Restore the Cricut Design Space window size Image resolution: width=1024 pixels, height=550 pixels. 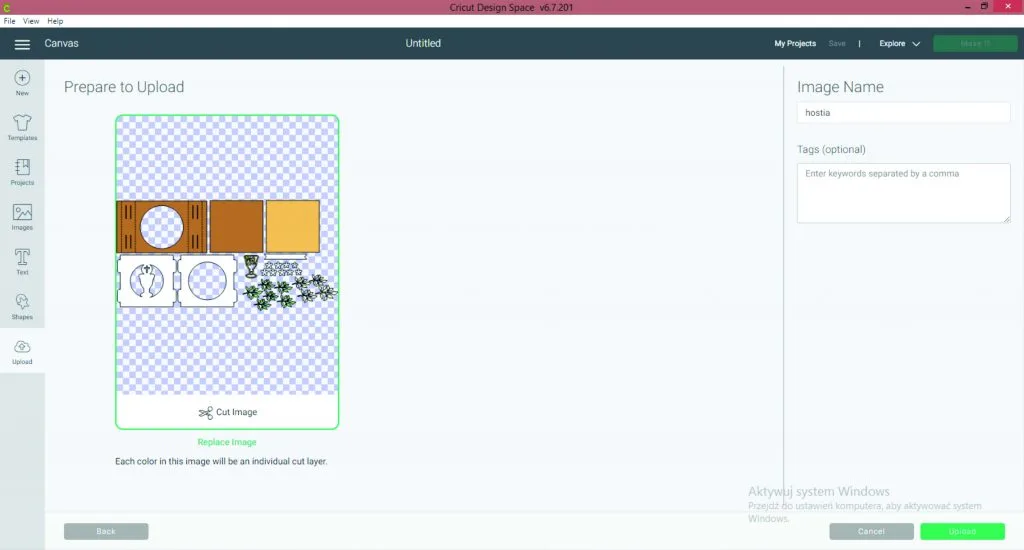(x=984, y=7)
